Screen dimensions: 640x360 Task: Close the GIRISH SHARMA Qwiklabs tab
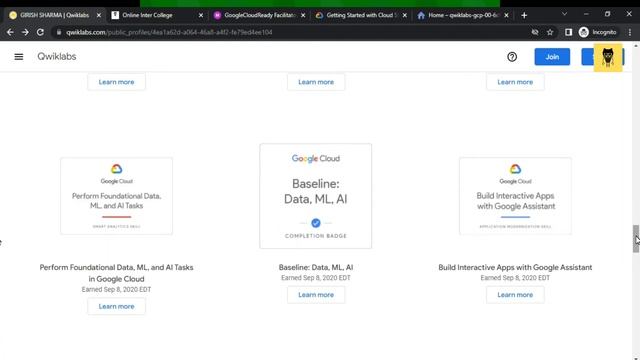[x=99, y=15]
